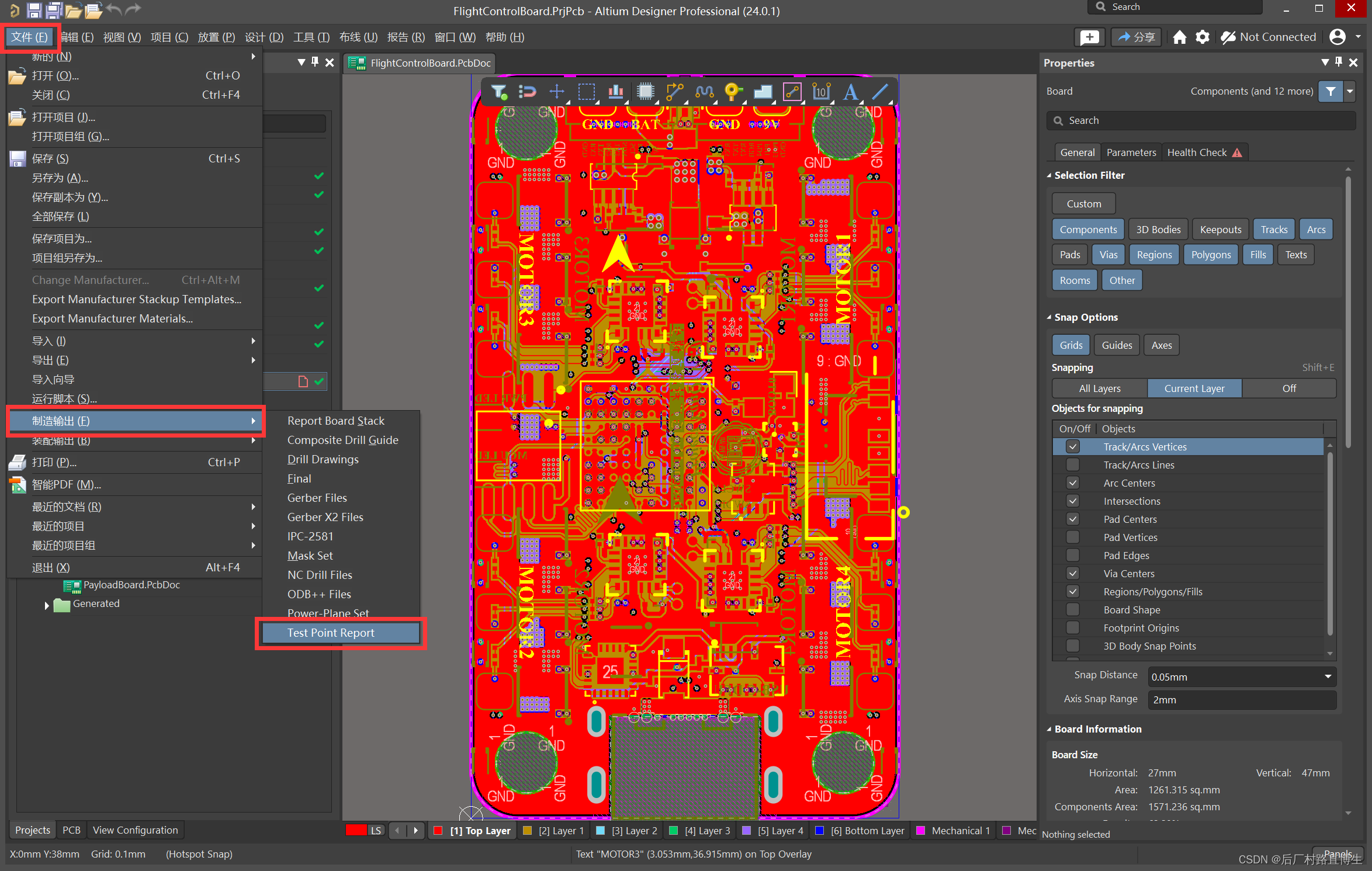Click the Axis Snap Range field
Screen dimensions: 1372x871
[x=1242, y=700]
